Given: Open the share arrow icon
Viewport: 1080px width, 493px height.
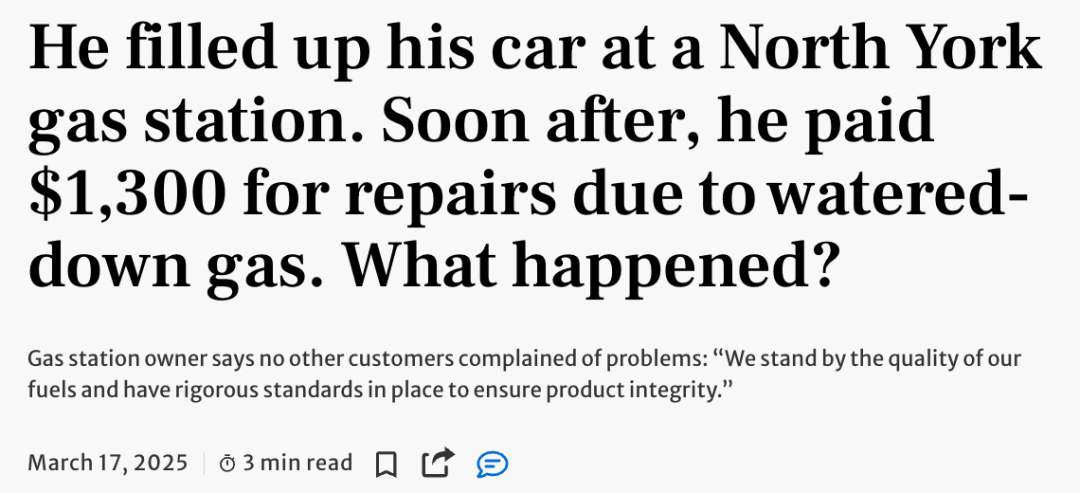Looking at the screenshot, I should [x=438, y=462].
